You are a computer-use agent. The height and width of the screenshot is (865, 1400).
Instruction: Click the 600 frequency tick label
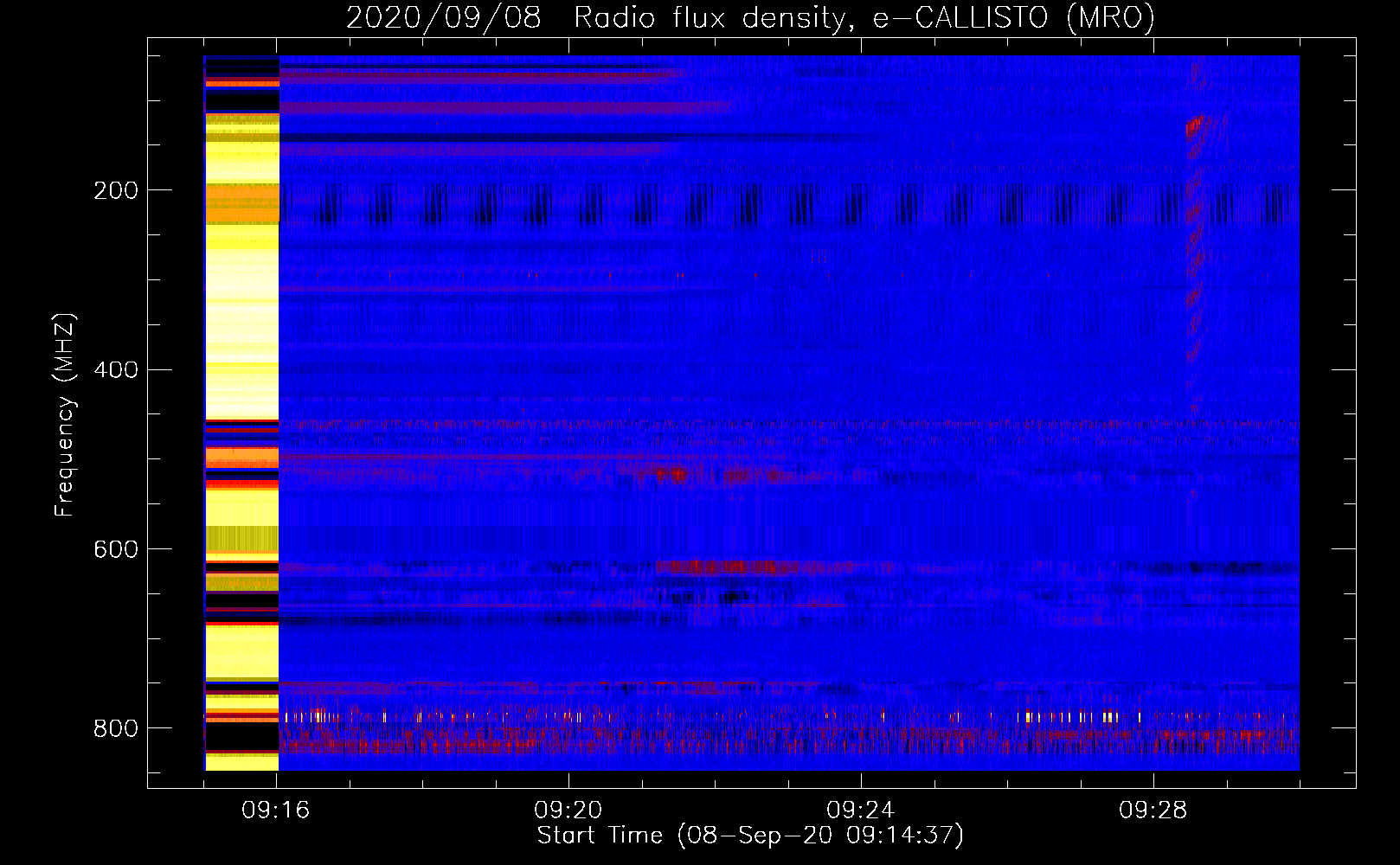click(x=116, y=550)
